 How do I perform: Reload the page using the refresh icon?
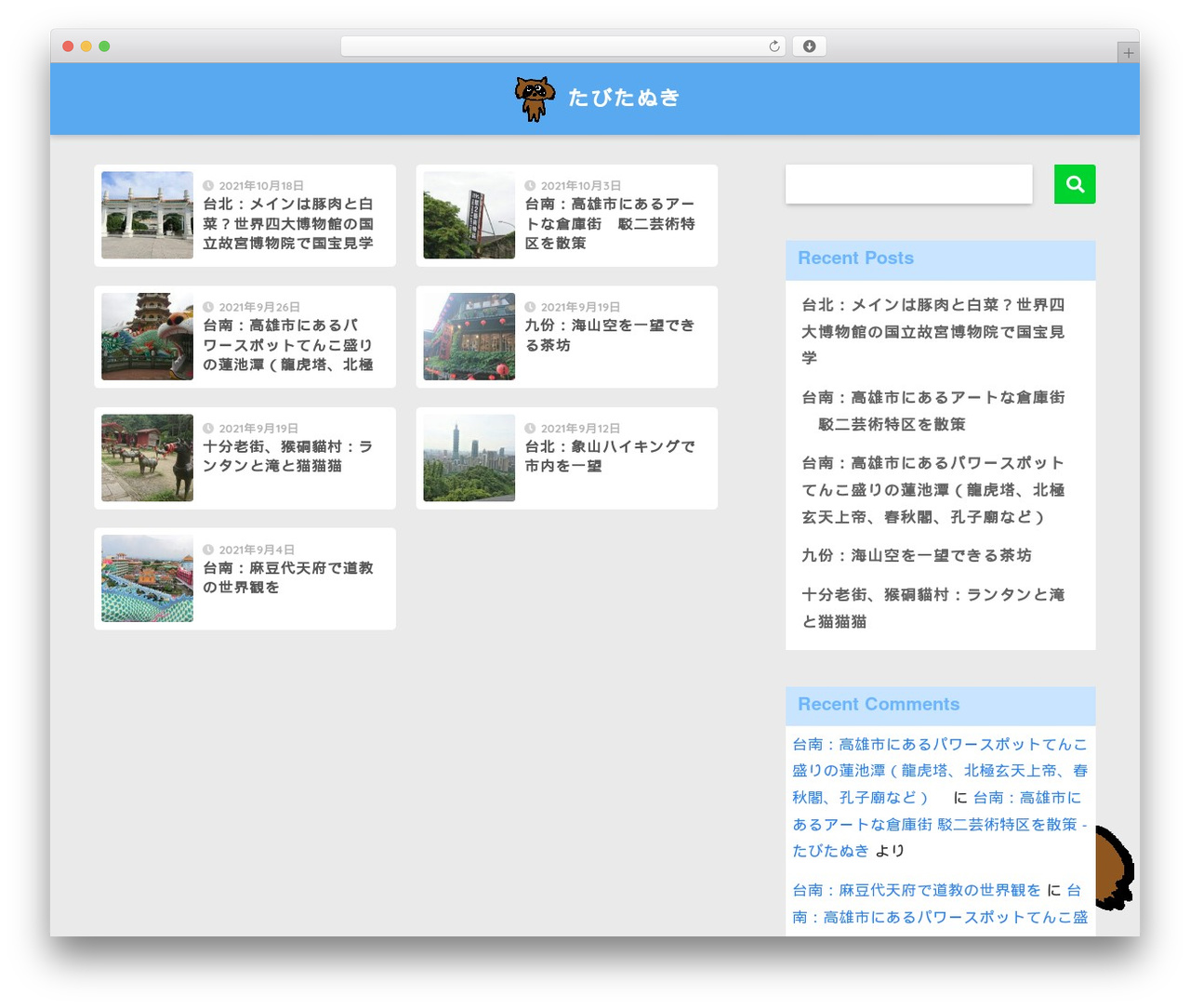[774, 46]
